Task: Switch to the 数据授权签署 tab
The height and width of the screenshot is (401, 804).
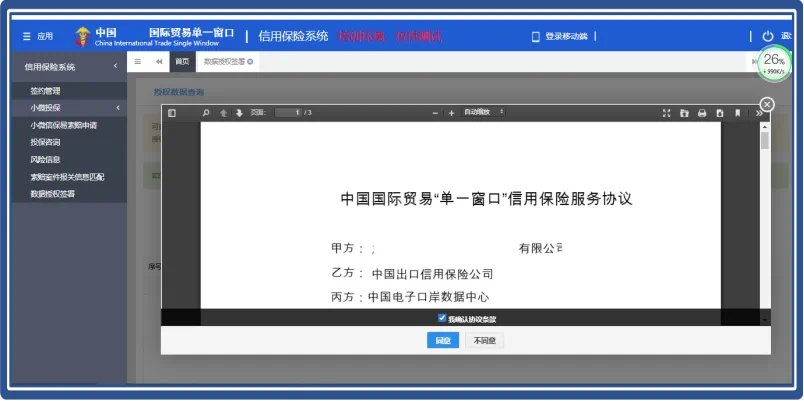Action: point(224,62)
